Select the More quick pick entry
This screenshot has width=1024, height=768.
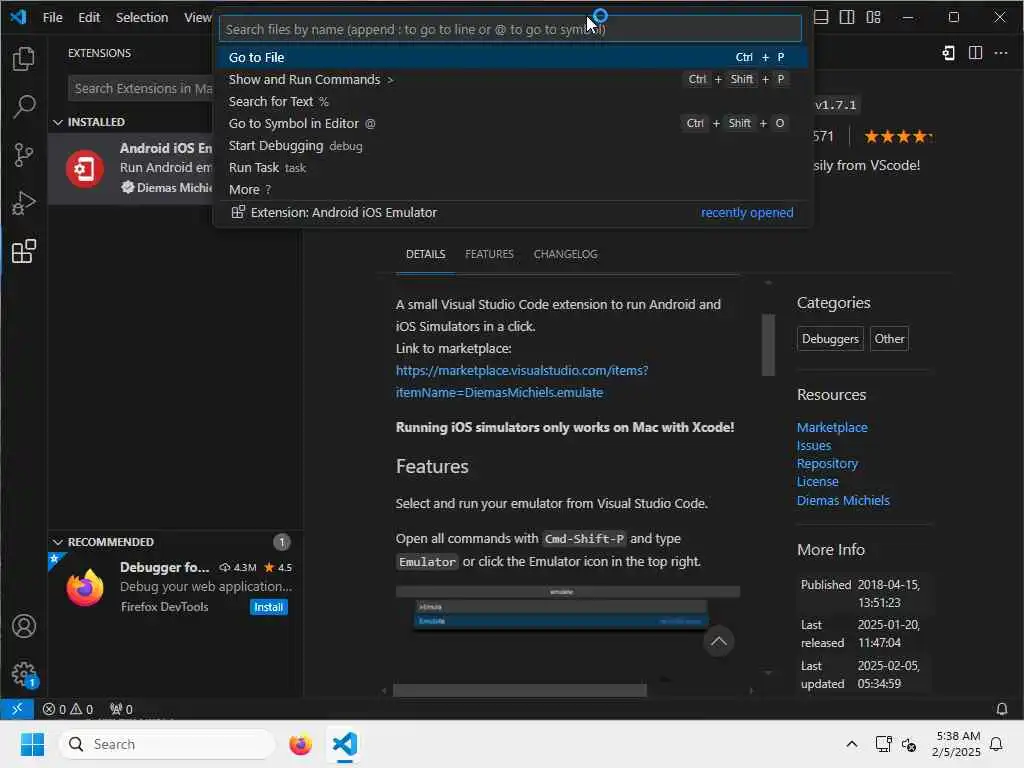[x=511, y=189]
